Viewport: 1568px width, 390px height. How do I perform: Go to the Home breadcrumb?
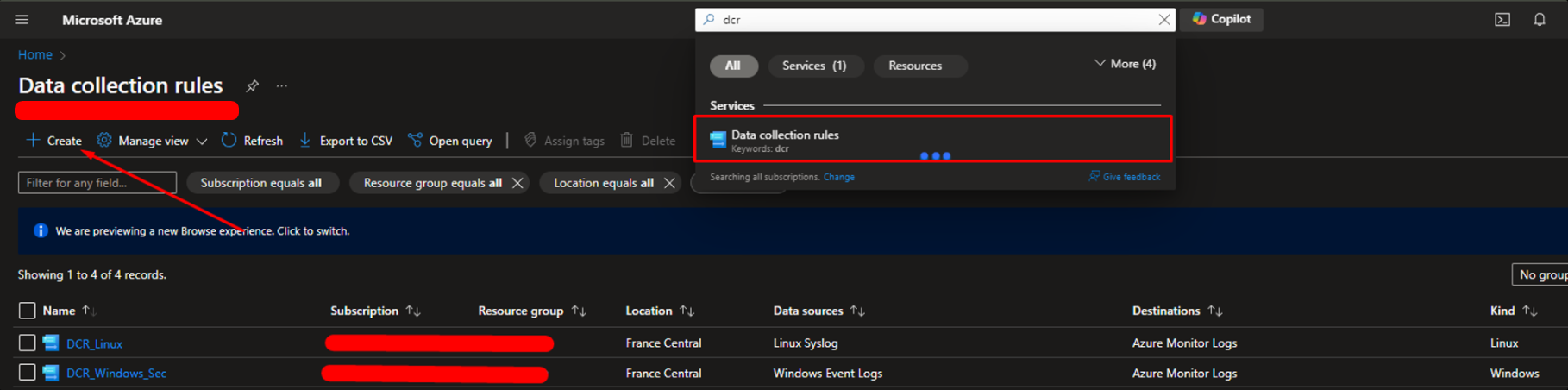(x=35, y=54)
